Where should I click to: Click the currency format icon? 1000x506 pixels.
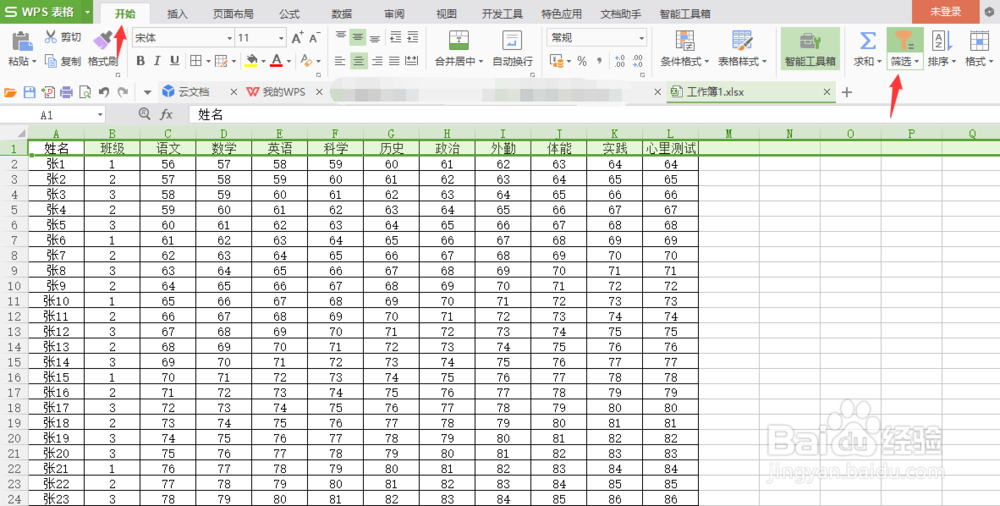click(556, 61)
